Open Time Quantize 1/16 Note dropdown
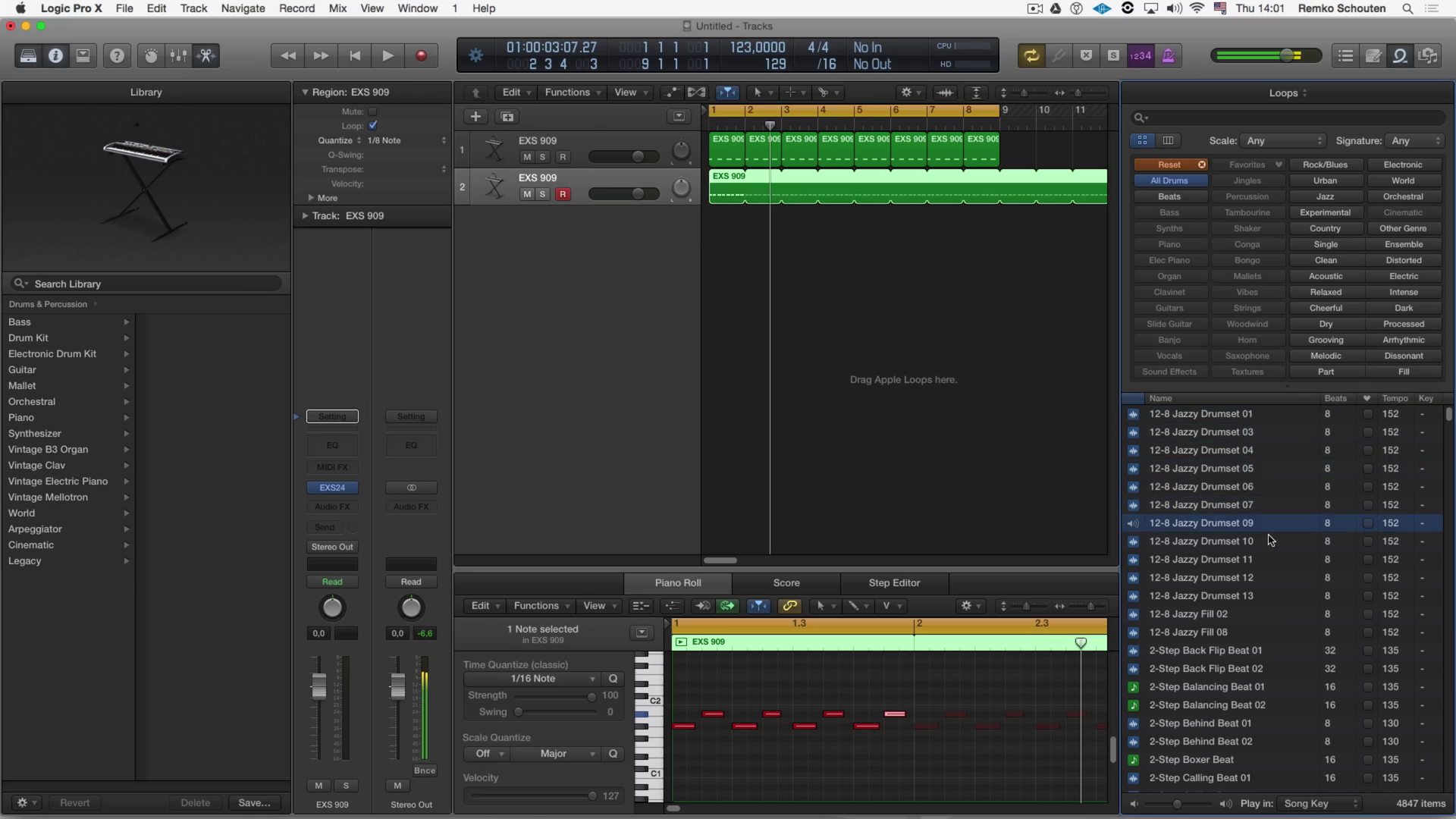Screen dimensions: 1456x819 point(533,679)
